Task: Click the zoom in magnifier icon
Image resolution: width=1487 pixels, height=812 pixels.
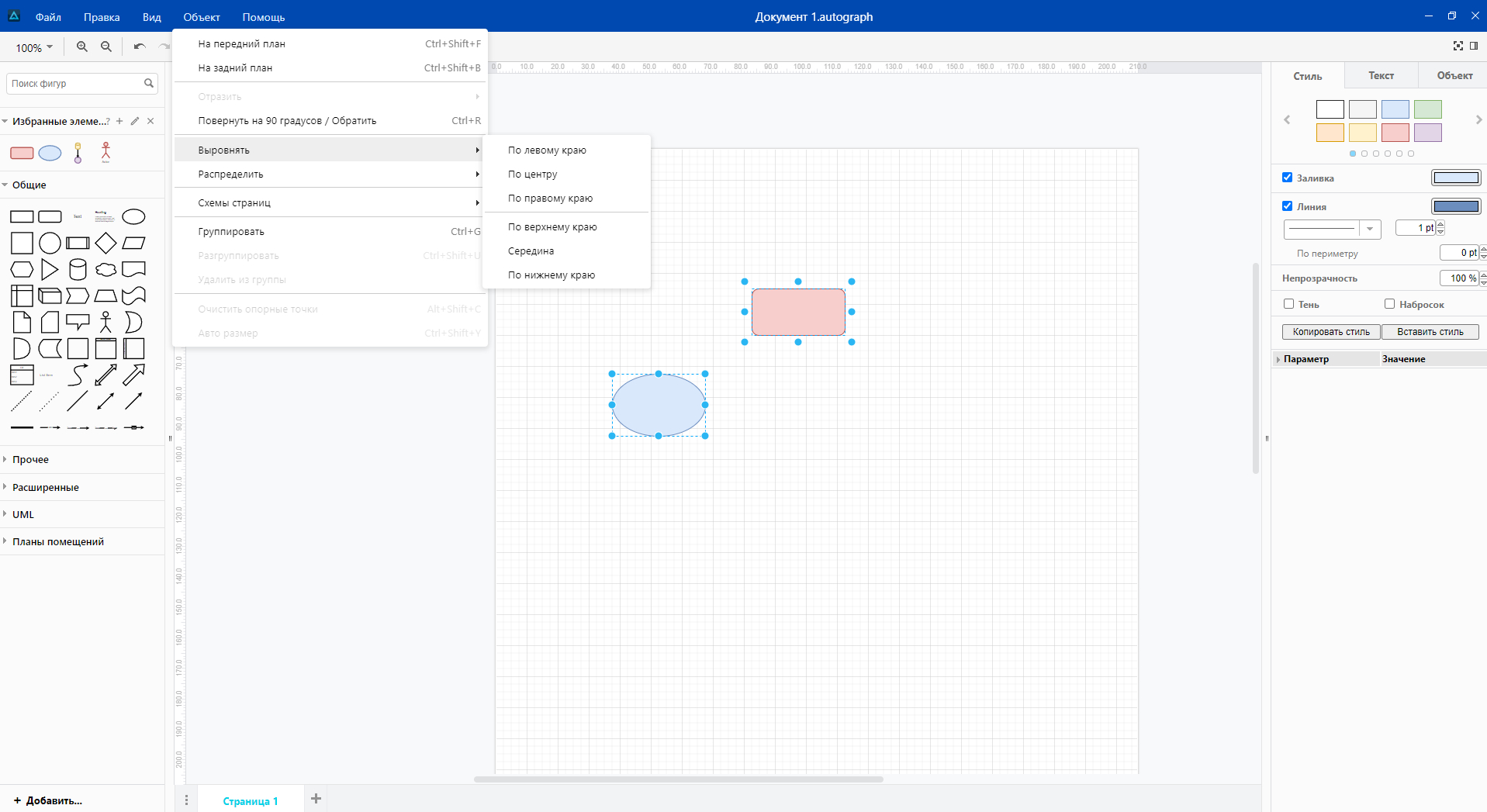Action: click(81, 47)
